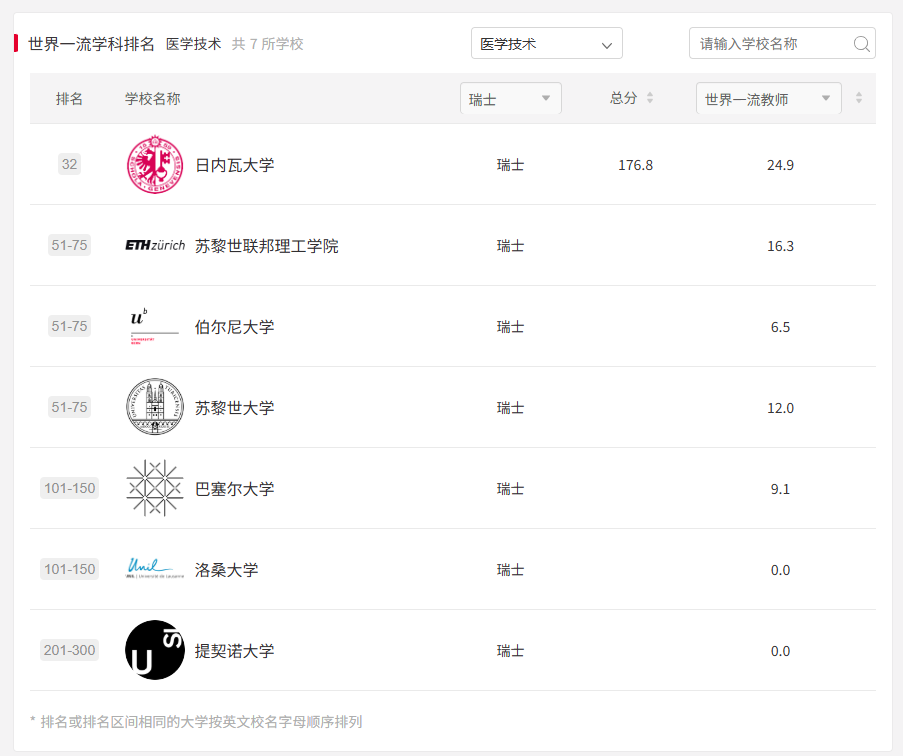Click University of Zurich seal logo
Screen dimensions: 903x756
coord(155,407)
